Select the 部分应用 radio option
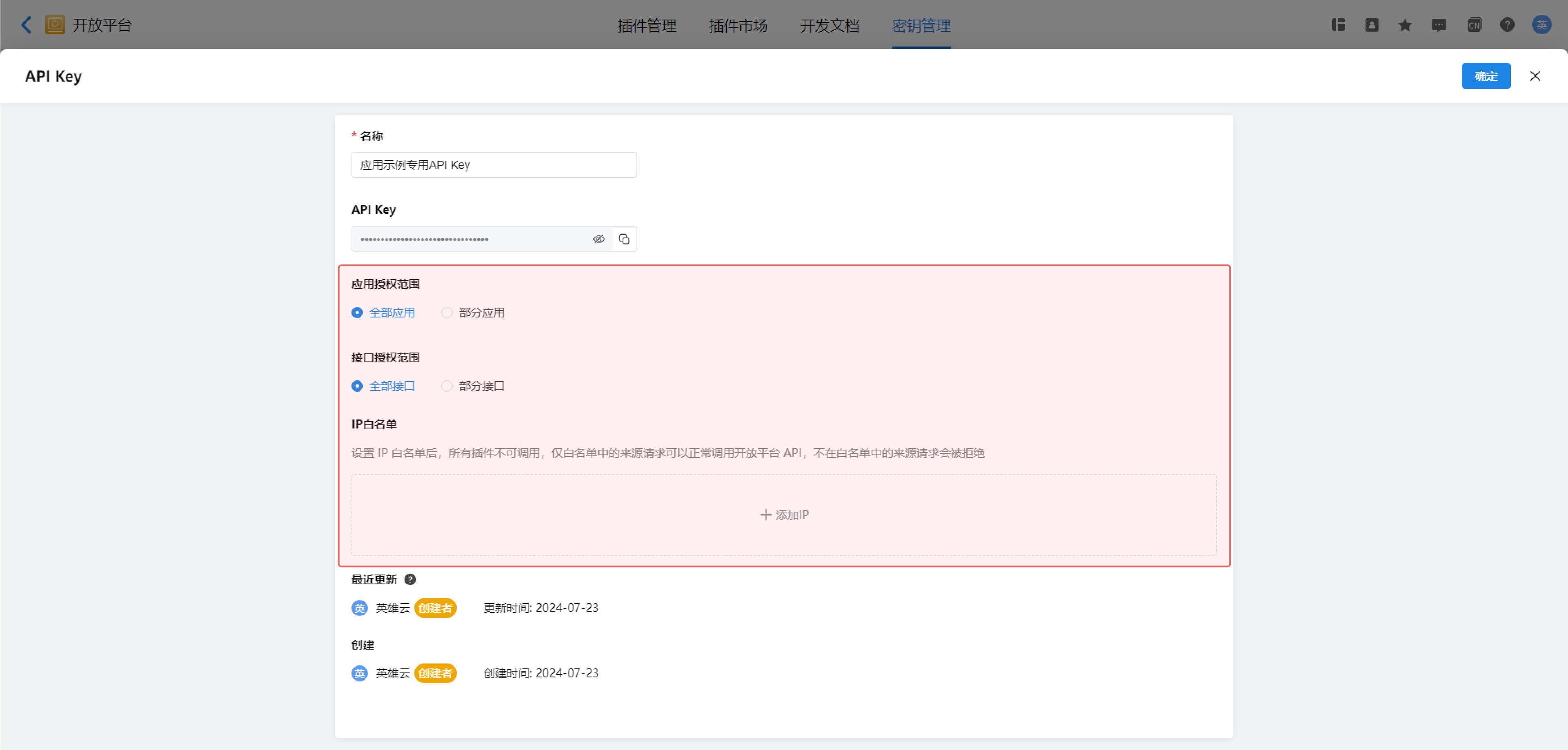 (x=473, y=313)
